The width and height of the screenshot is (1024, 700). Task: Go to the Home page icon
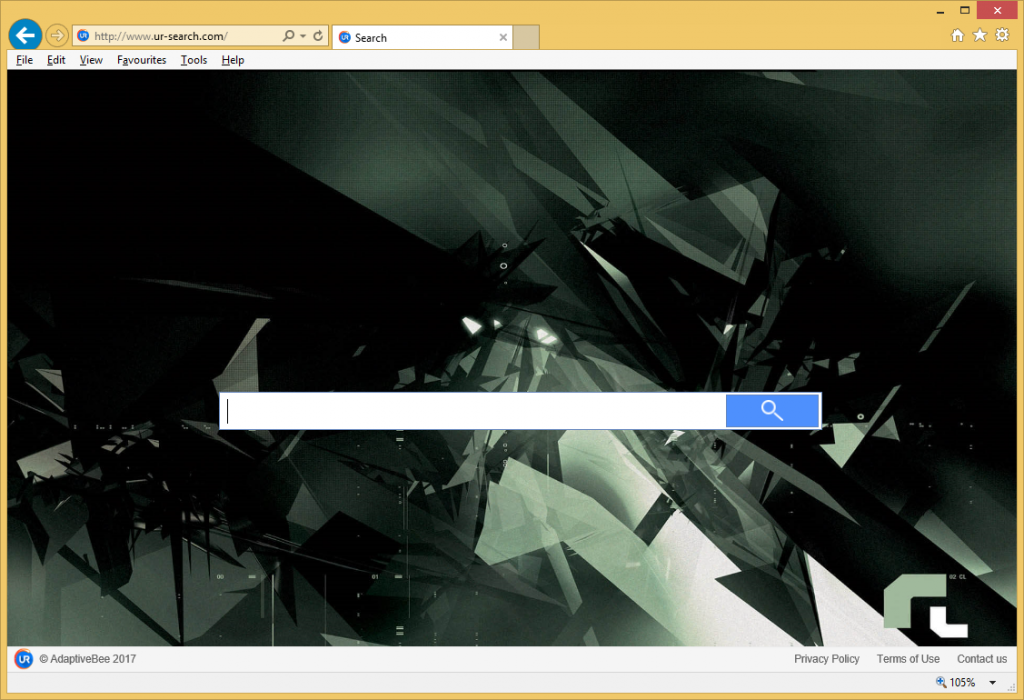point(957,35)
